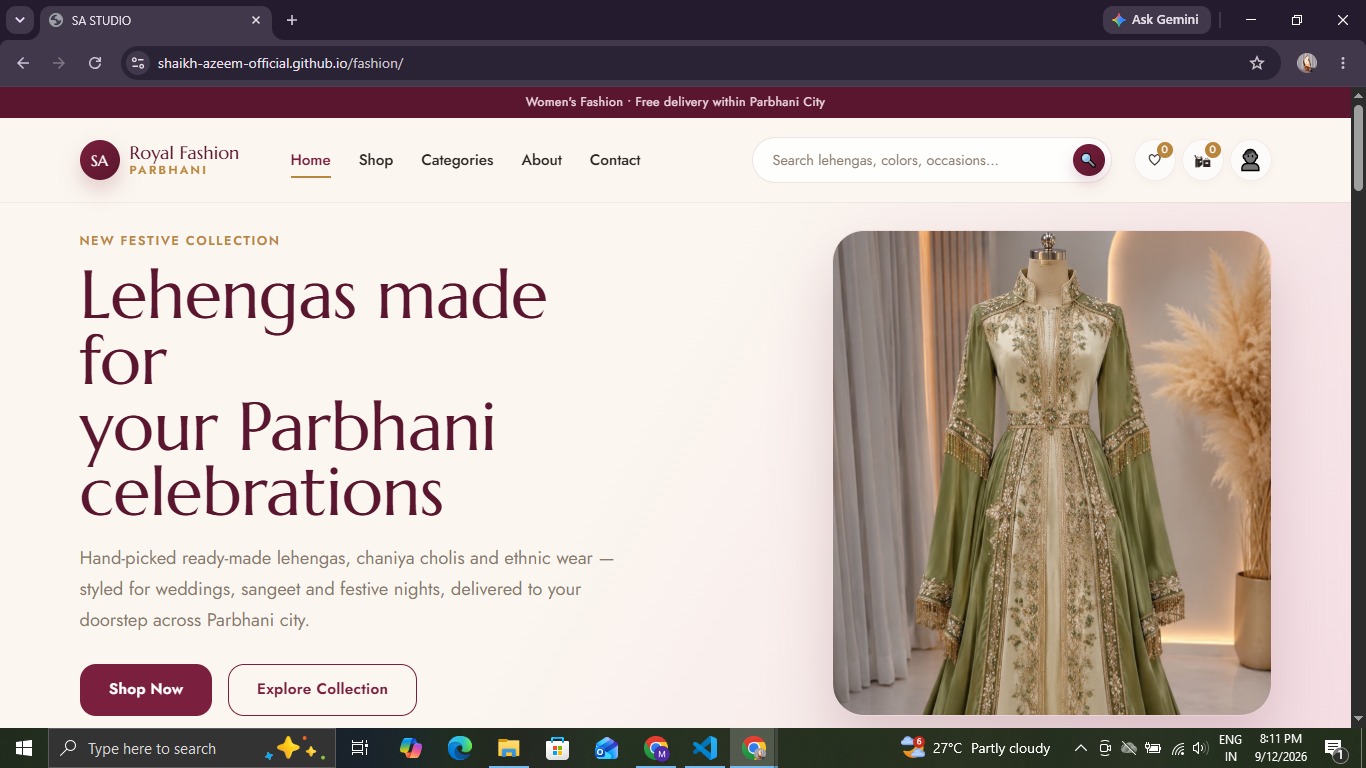Click the SA logo circle
The width and height of the screenshot is (1366, 768).
pos(100,160)
